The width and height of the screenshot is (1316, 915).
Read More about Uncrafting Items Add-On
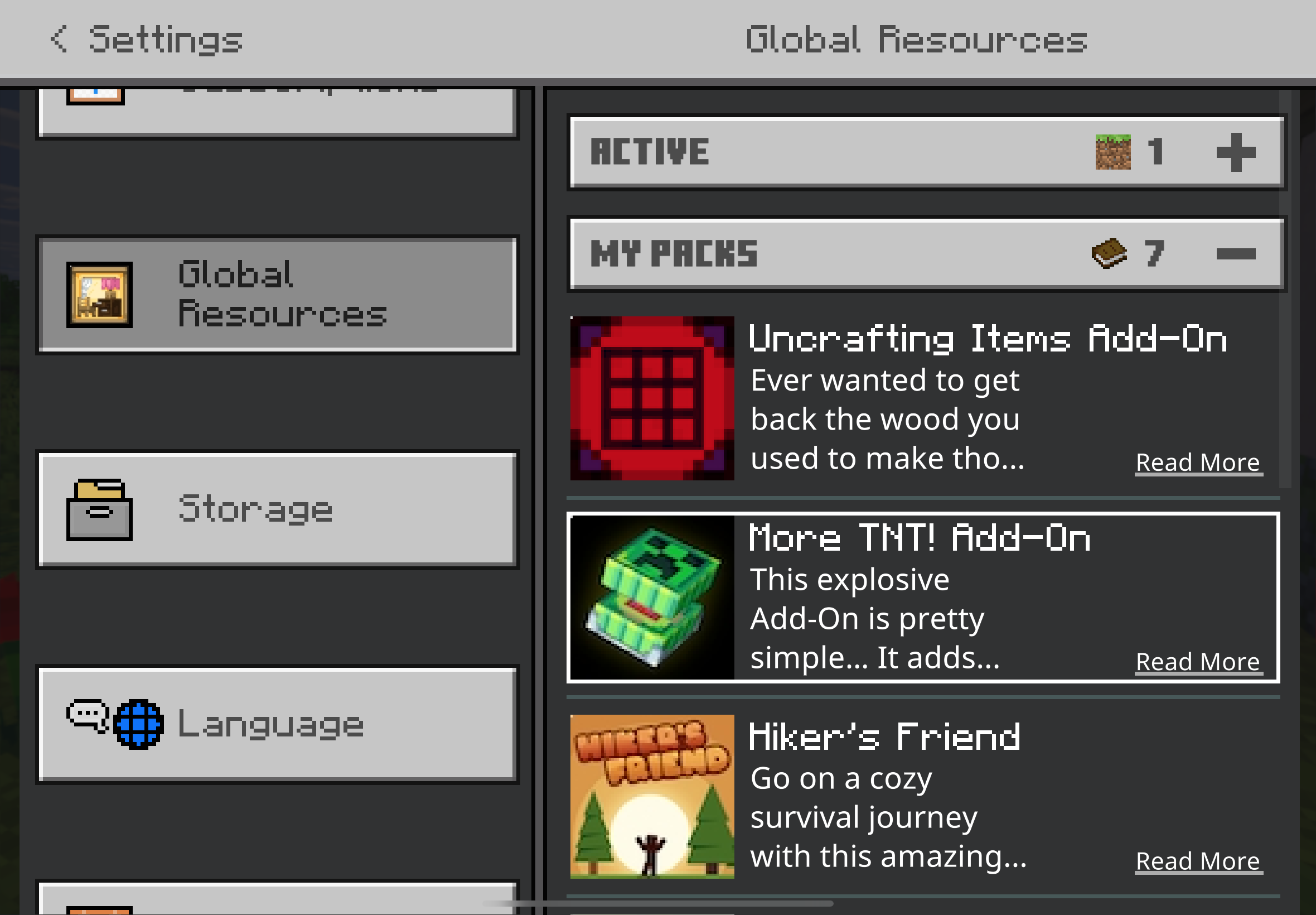point(1198,462)
